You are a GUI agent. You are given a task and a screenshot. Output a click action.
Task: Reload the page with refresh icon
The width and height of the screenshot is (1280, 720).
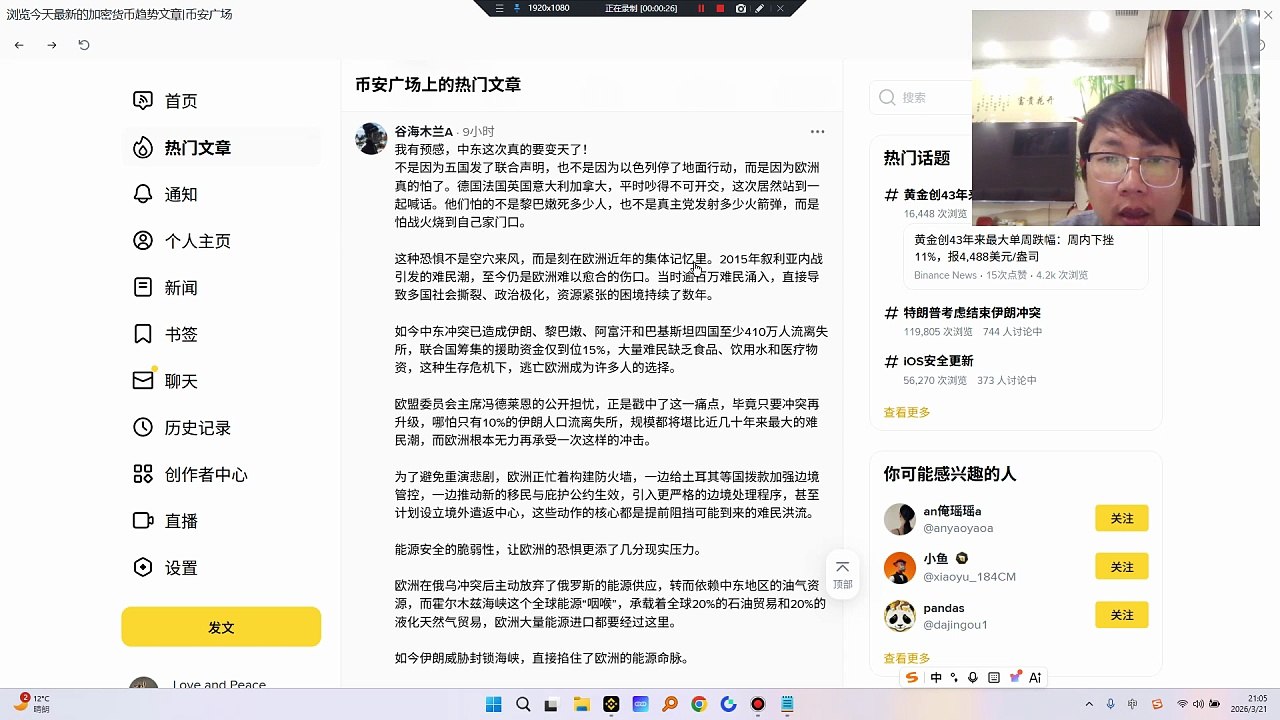(84, 45)
